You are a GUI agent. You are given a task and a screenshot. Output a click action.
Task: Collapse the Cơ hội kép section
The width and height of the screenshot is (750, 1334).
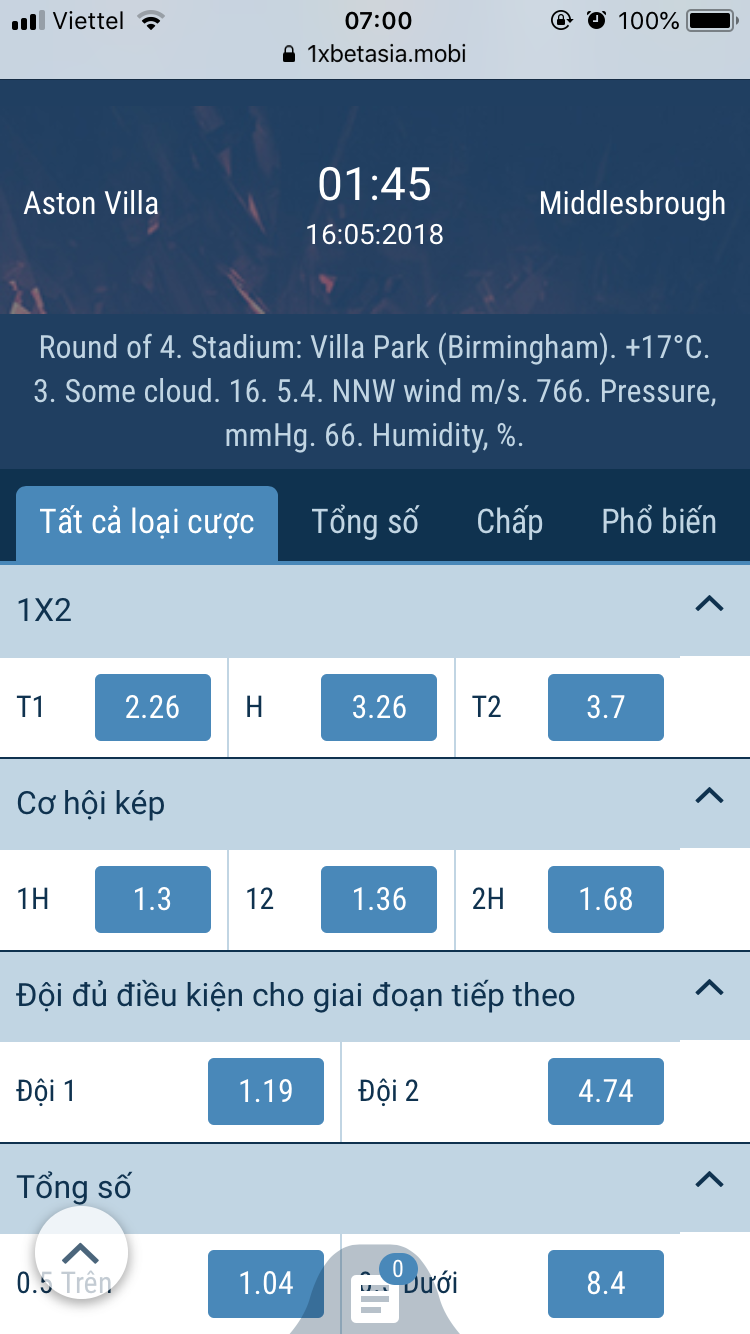pyautogui.click(x=709, y=796)
